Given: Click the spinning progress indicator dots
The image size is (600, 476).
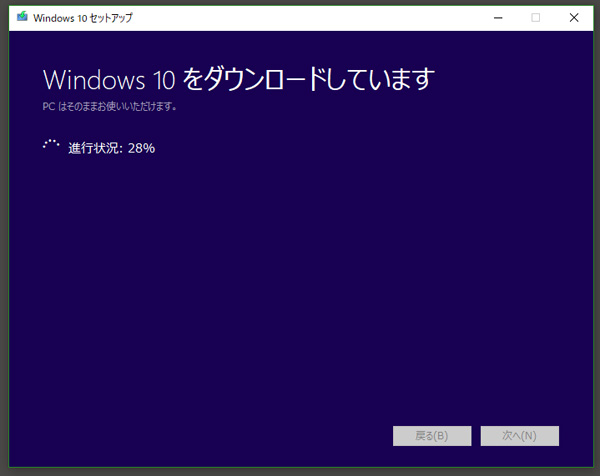Looking at the screenshot, I should [x=51, y=145].
